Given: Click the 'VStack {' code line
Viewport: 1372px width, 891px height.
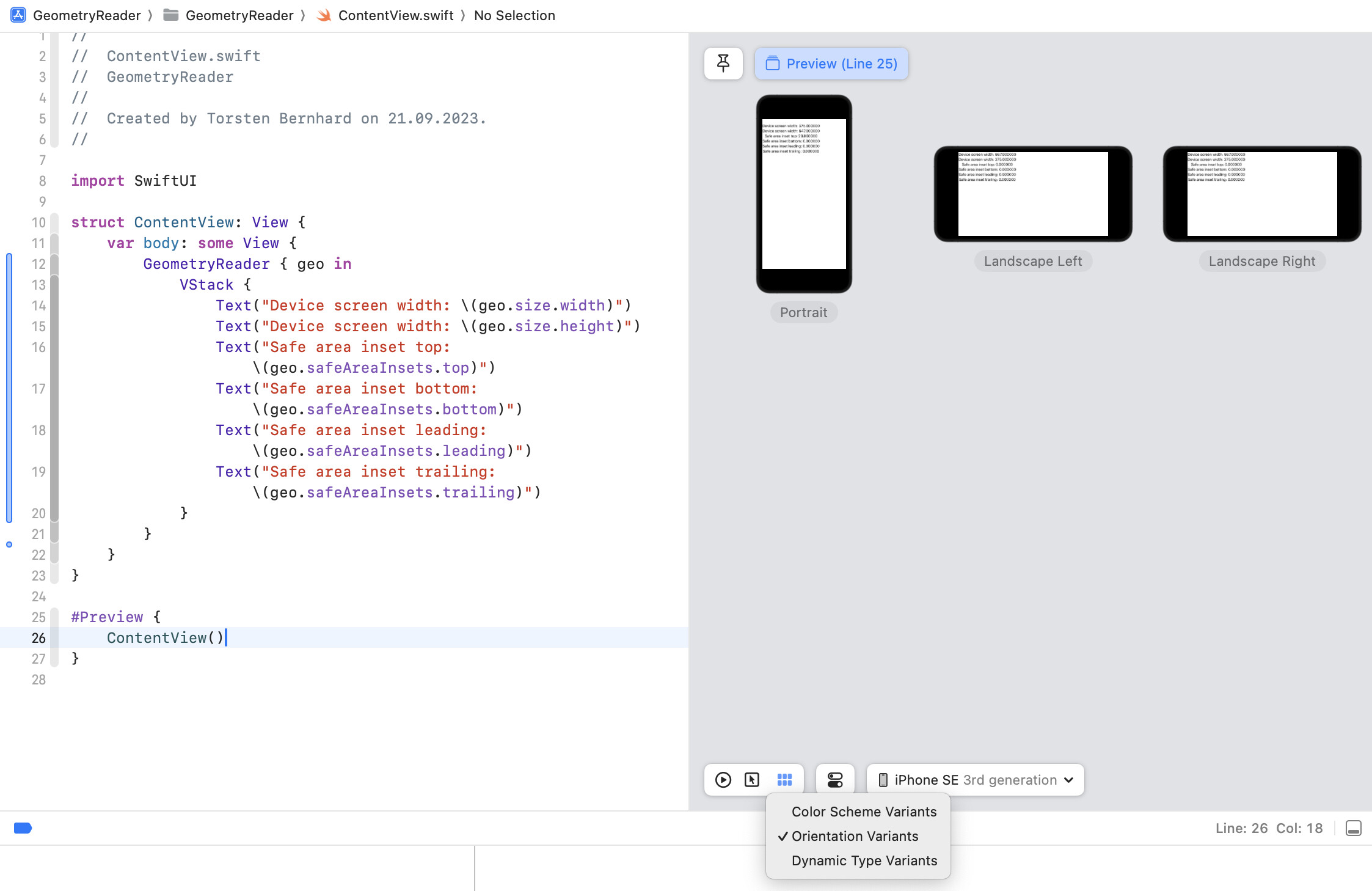Looking at the screenshot, I should (215, 285).
